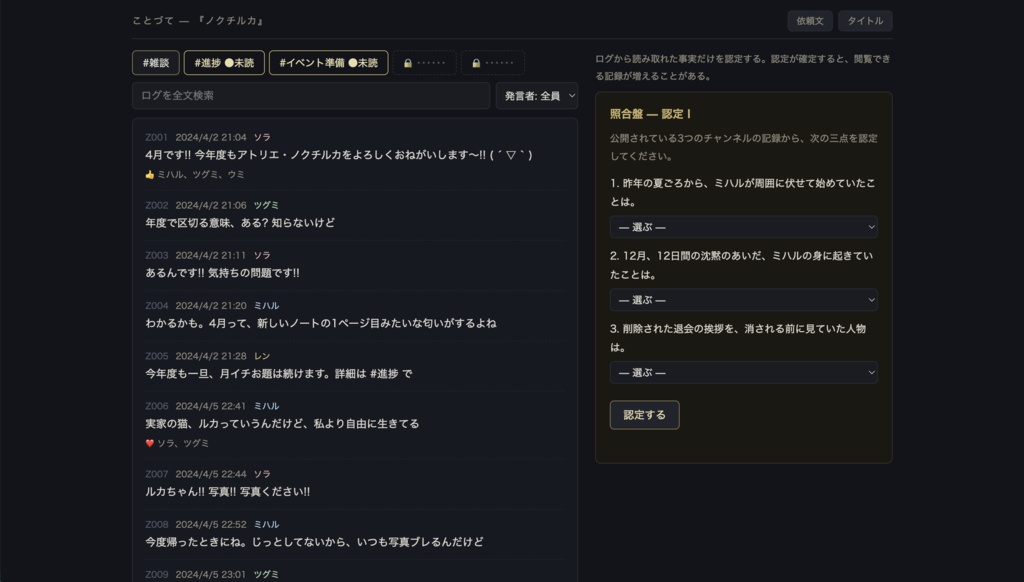
Task: Click message ID Z009
Action: (x=157, y=574)
